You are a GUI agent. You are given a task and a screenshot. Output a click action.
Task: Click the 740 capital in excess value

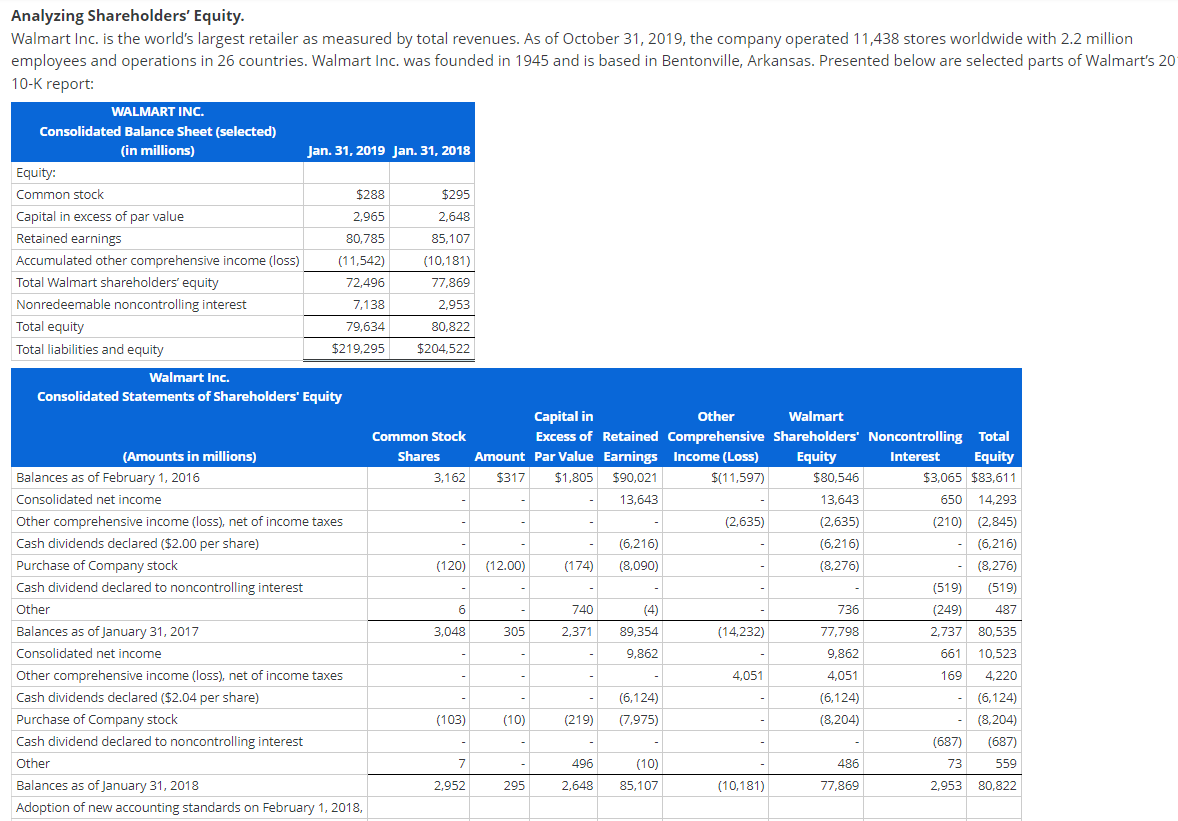pos(582,610)
